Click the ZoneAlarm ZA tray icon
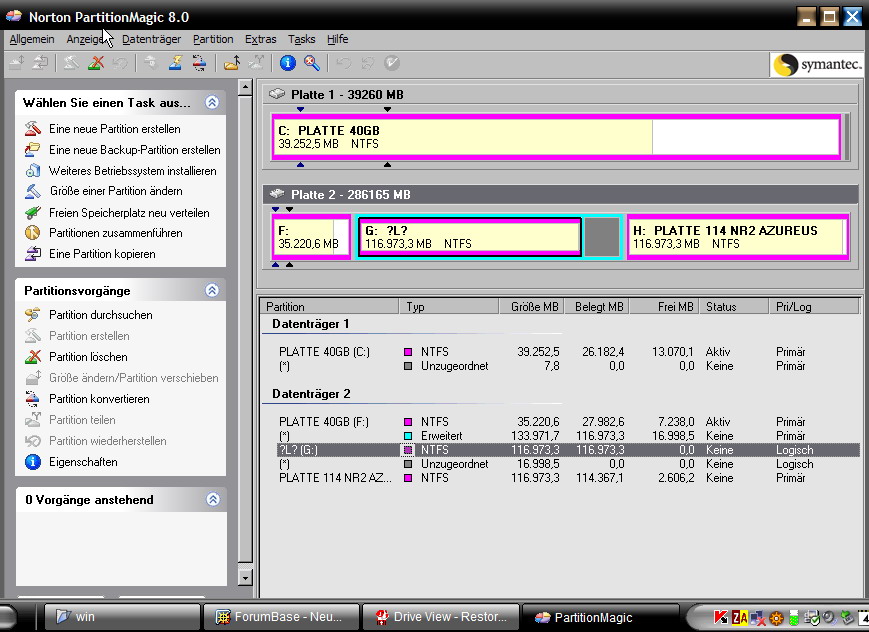Screen dimensions: 869x632 click(740, 617)
